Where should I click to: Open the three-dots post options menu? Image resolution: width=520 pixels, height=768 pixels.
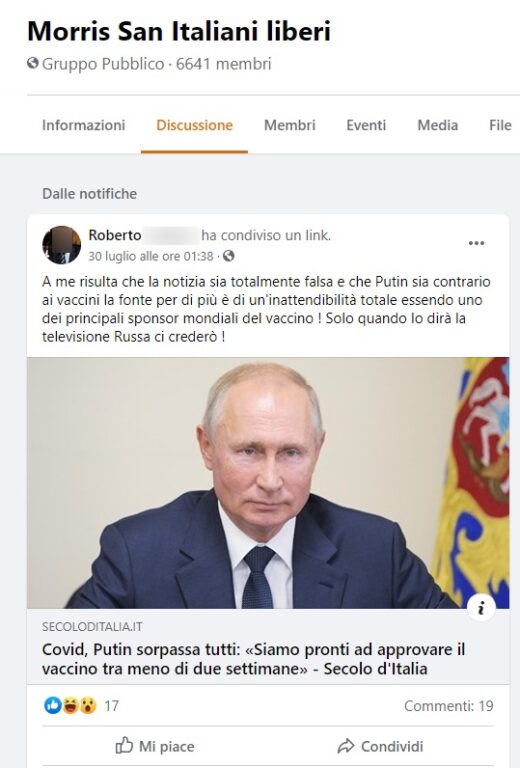(476, 243)
